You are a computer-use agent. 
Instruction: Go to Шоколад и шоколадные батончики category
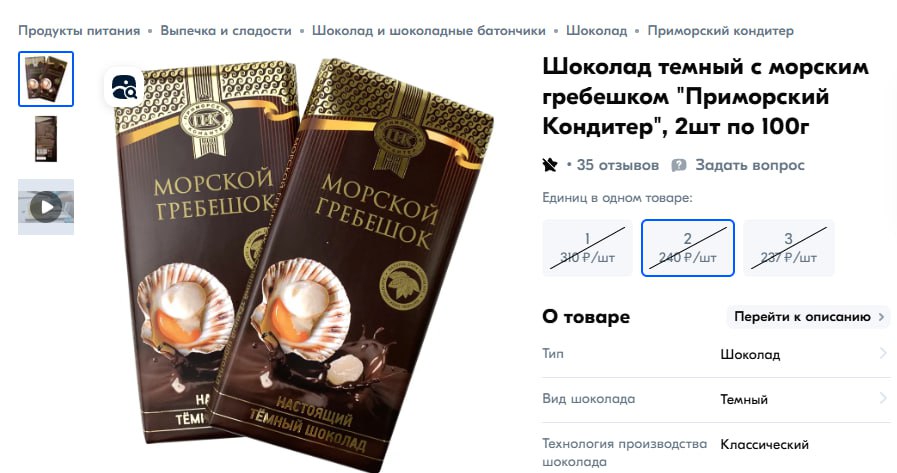coord(428,31)
